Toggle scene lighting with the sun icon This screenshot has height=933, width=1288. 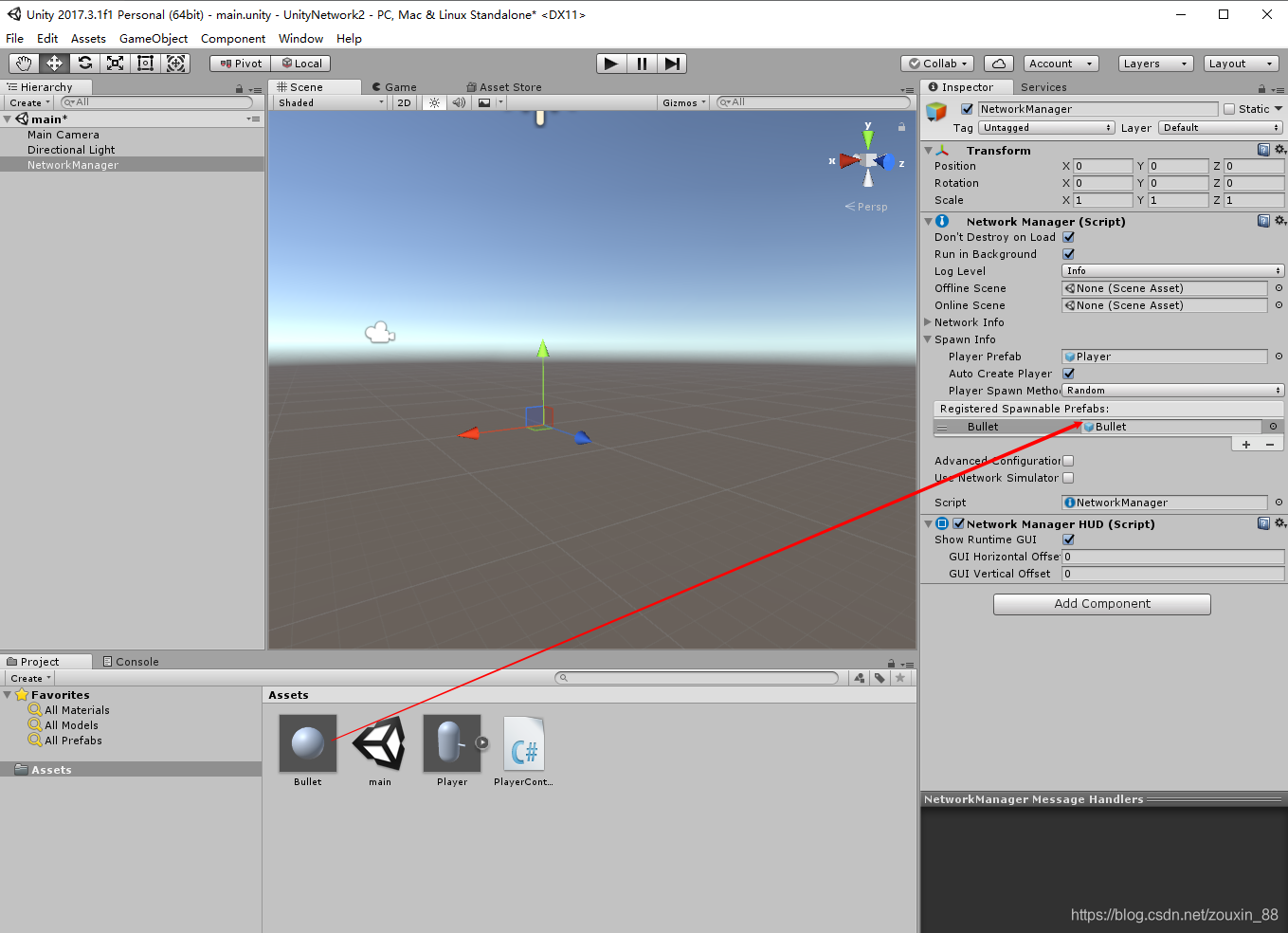coord(433,102)
